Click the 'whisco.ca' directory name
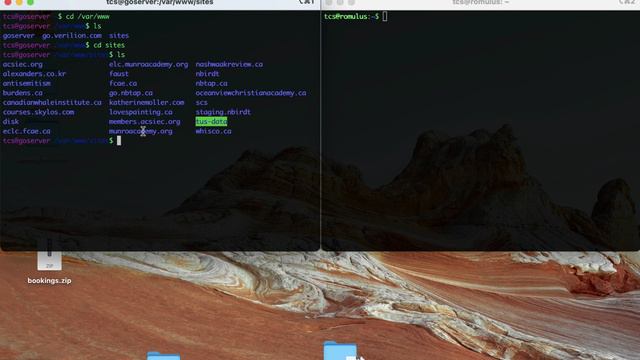The image size is (640, 360). coord(213,131)
